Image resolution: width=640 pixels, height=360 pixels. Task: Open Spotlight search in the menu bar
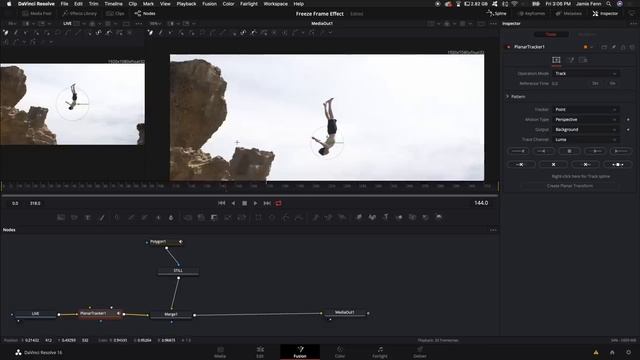coord(609,4)
